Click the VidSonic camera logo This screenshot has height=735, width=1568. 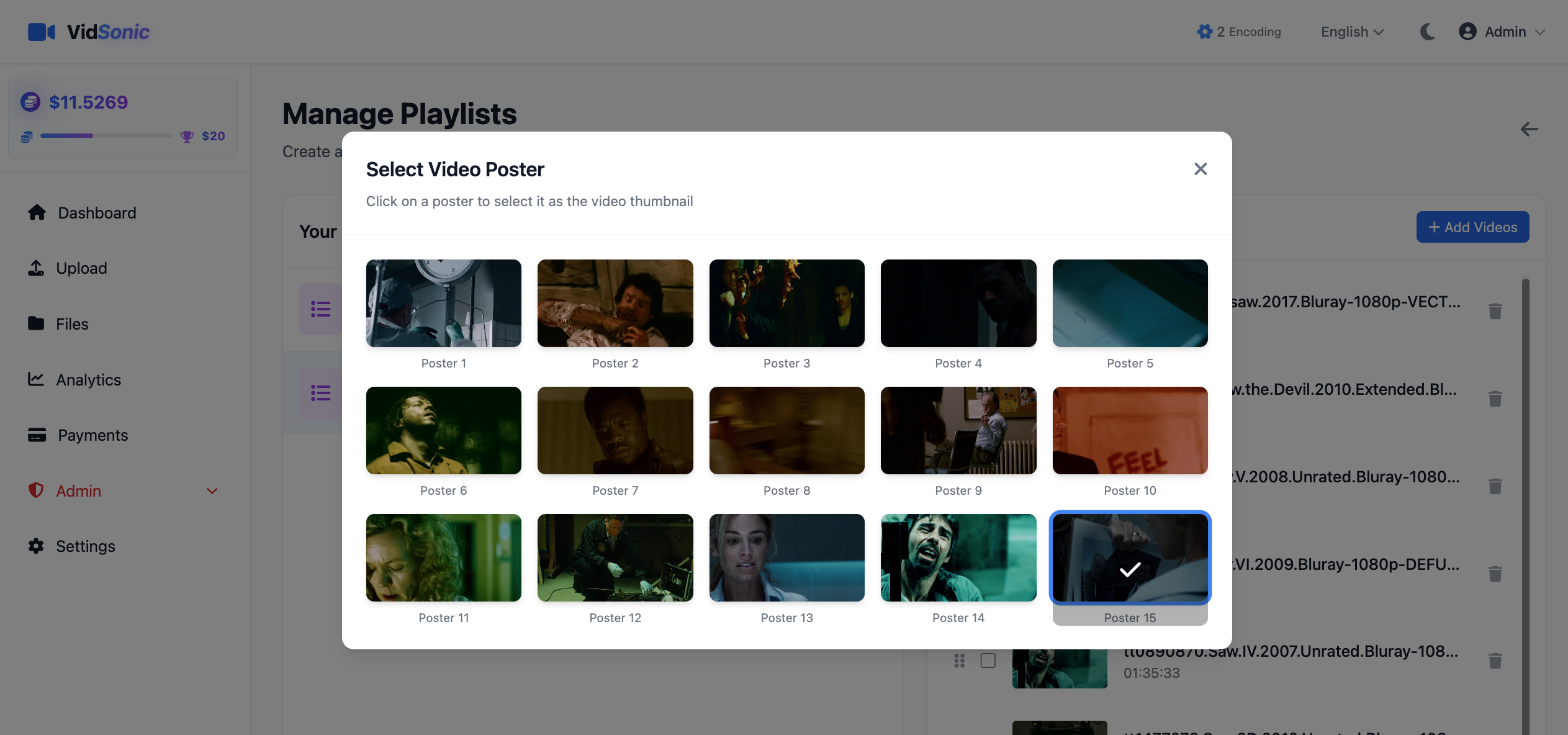[42, 32]
